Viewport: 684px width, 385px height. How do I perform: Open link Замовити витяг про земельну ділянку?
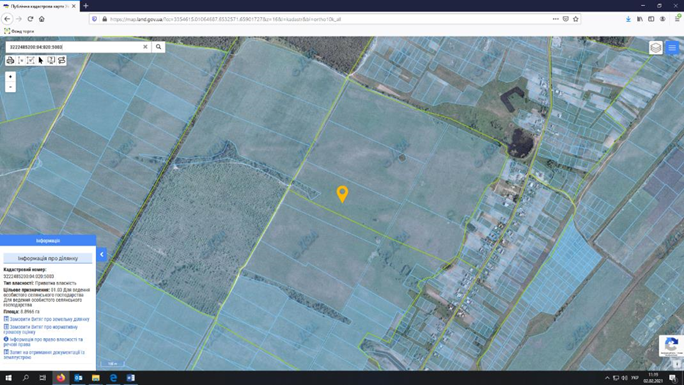pos(46,319)
